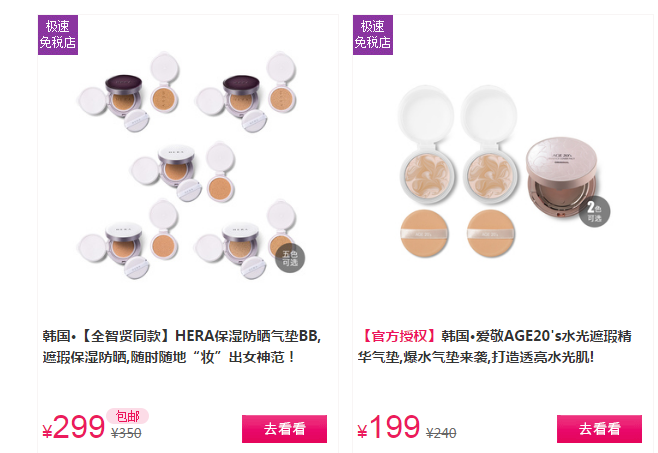
Task: Select the center HERA cushion compact image
Action: [183, 172]
